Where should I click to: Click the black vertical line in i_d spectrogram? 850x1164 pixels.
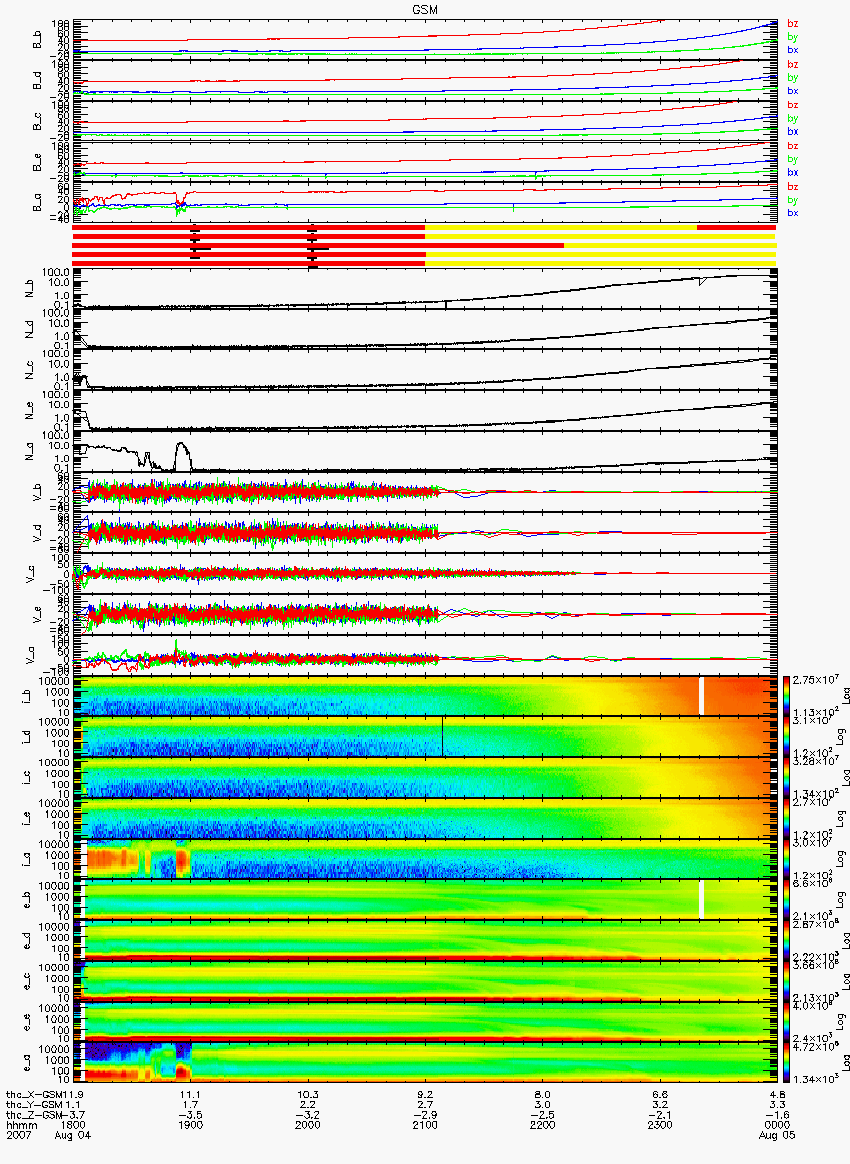(x=442, y=736)
